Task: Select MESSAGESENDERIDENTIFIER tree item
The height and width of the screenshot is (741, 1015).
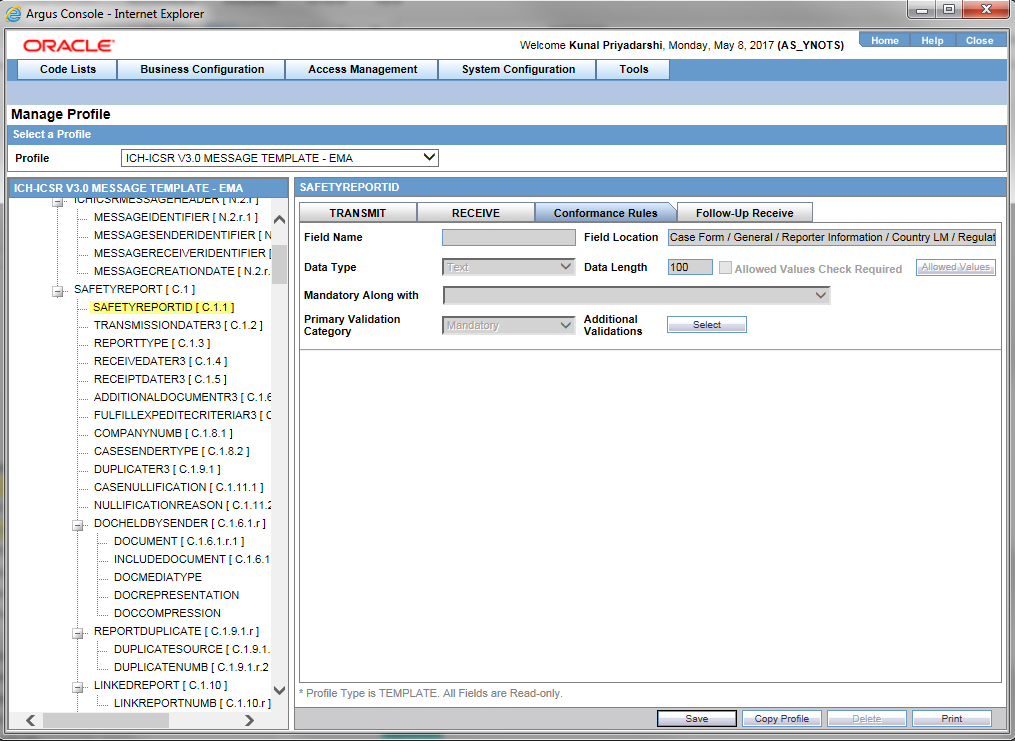Action: pyautogui.click(x=183, y=236)
